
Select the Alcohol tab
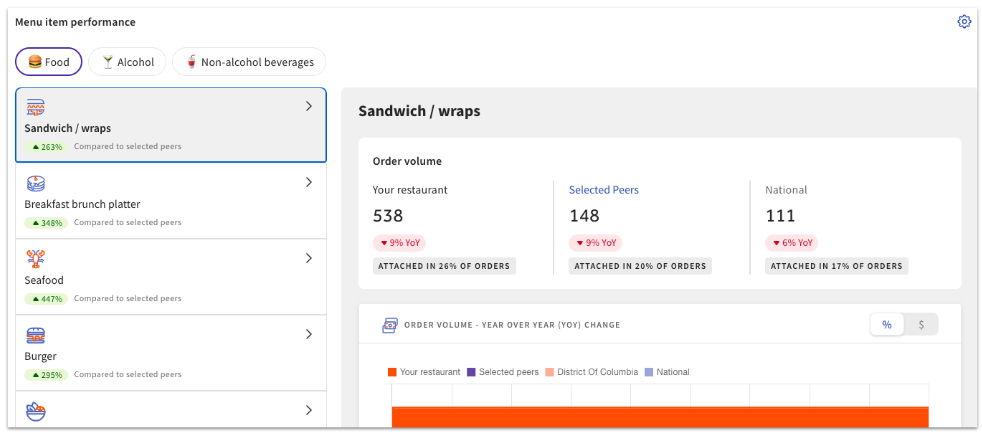click(x=127, y=62)
